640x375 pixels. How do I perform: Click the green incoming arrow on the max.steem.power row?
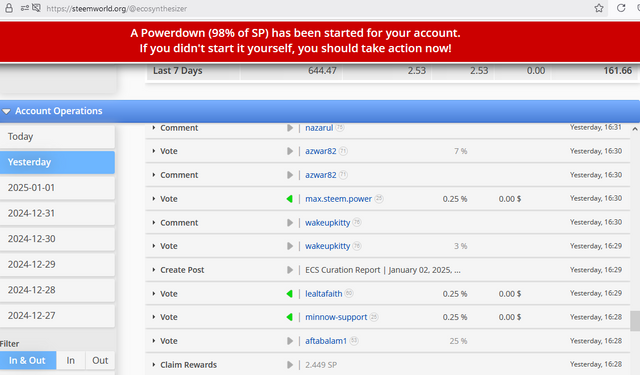point(289,199)
